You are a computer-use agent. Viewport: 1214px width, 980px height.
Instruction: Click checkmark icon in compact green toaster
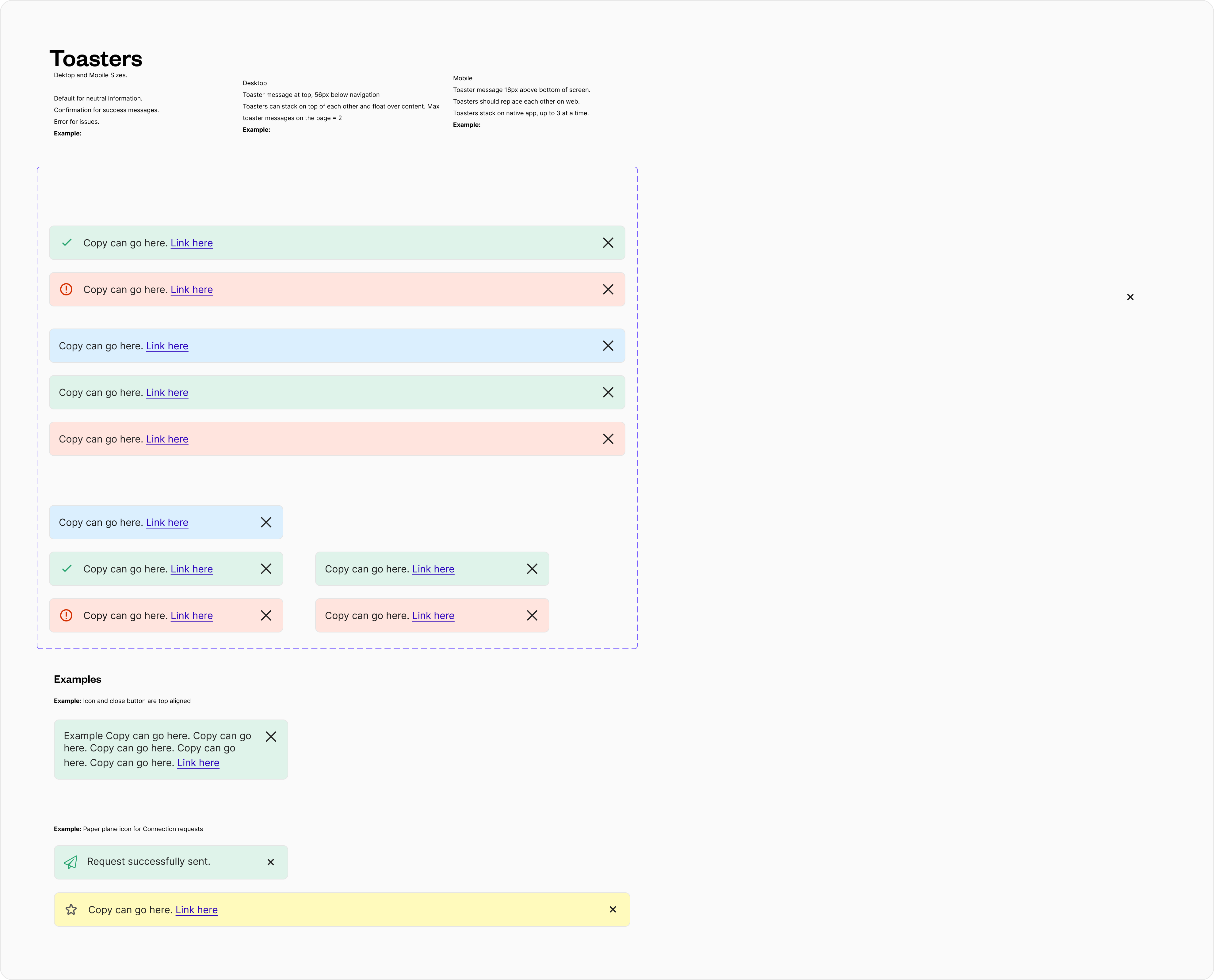[x=67, y=568]
